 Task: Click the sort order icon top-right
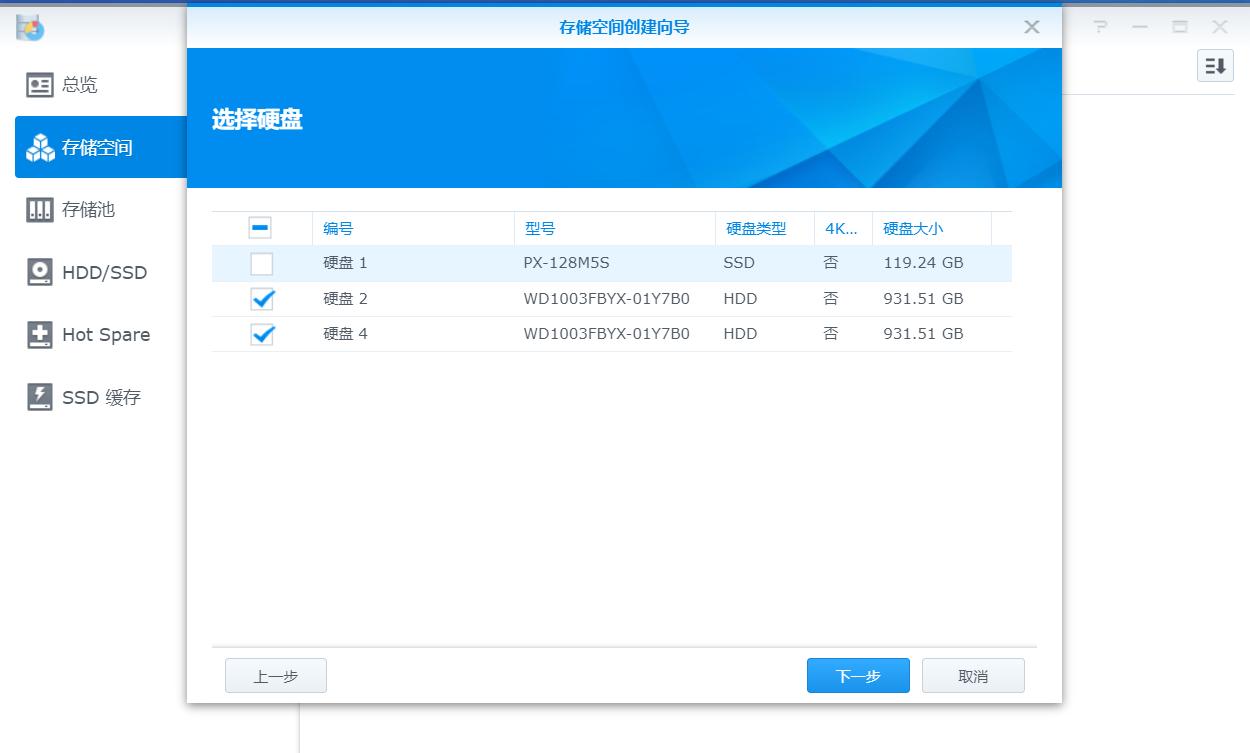click(x=1216, y=65)
